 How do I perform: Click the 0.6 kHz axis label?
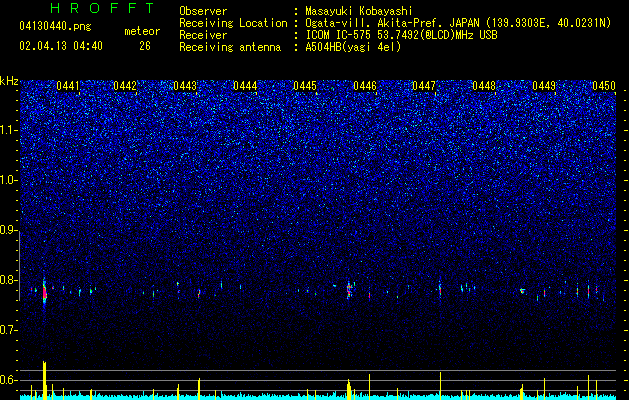(8, 380)
